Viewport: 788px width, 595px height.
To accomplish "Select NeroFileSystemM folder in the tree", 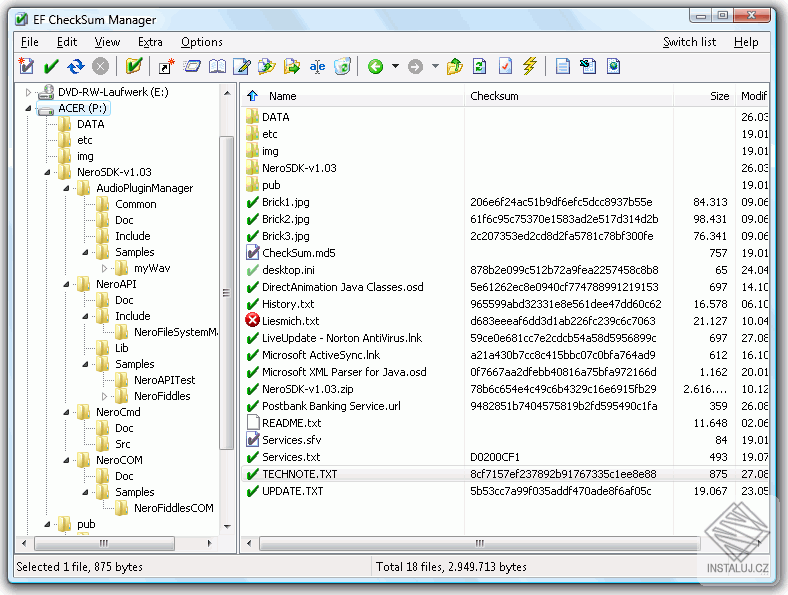I will point(176,332).
